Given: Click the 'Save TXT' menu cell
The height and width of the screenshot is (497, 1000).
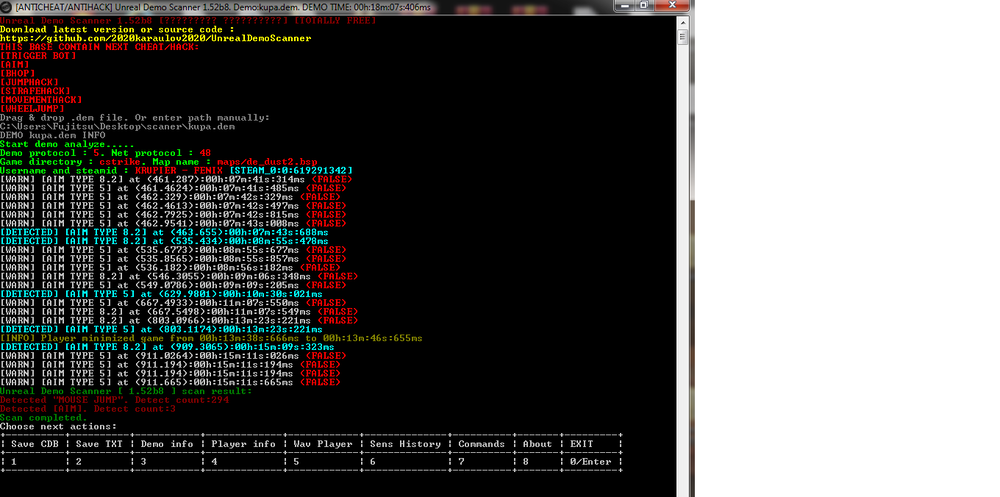Looking at the screenshot, I should (99, 444).
